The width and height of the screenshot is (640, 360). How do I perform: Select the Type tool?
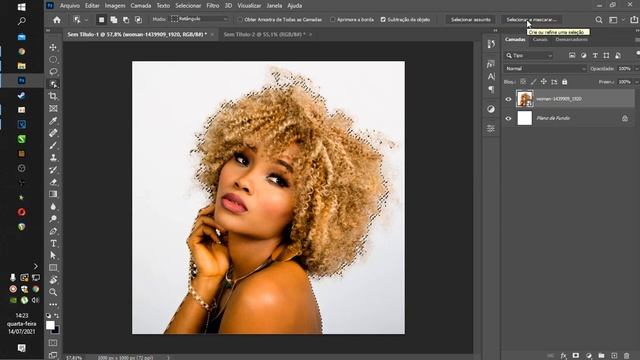tap(53, 243)
